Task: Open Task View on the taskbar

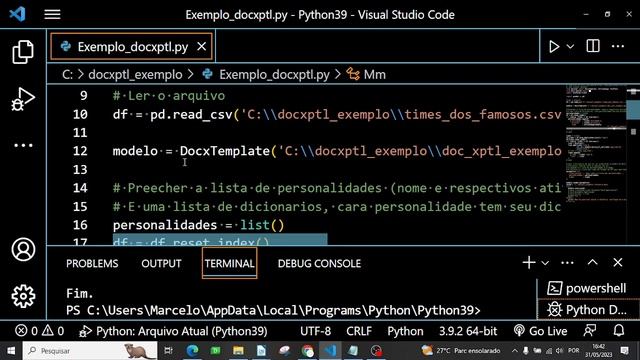Action: (168, 351)
